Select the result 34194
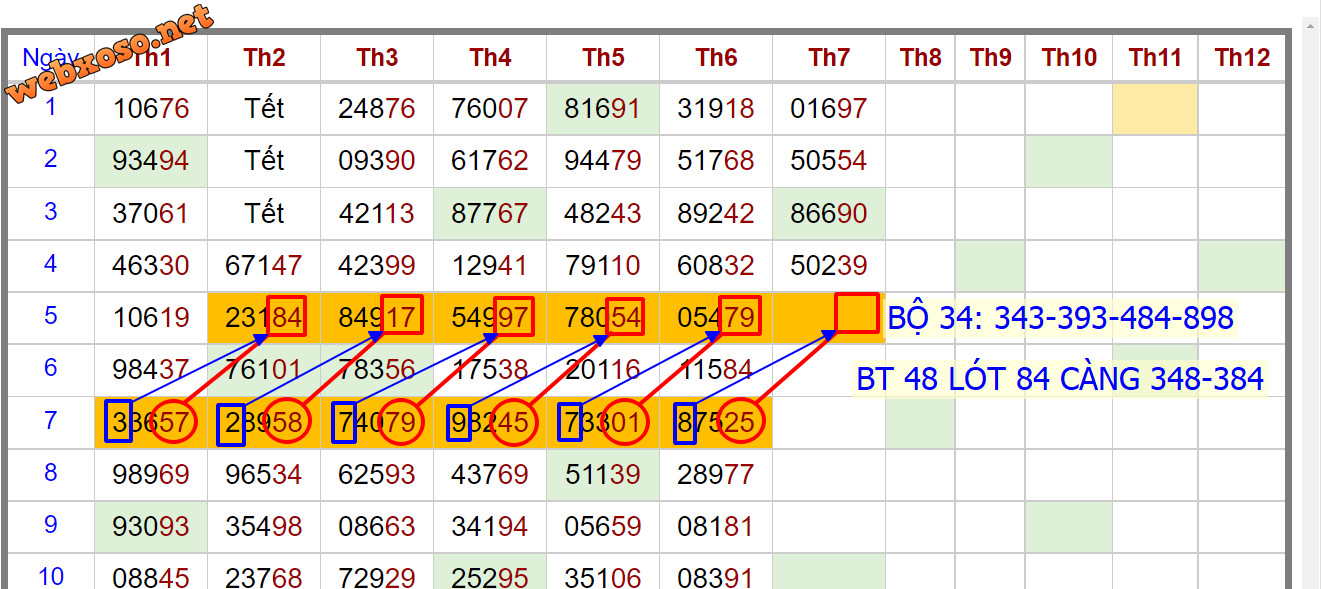 click(x=490, y=527)
